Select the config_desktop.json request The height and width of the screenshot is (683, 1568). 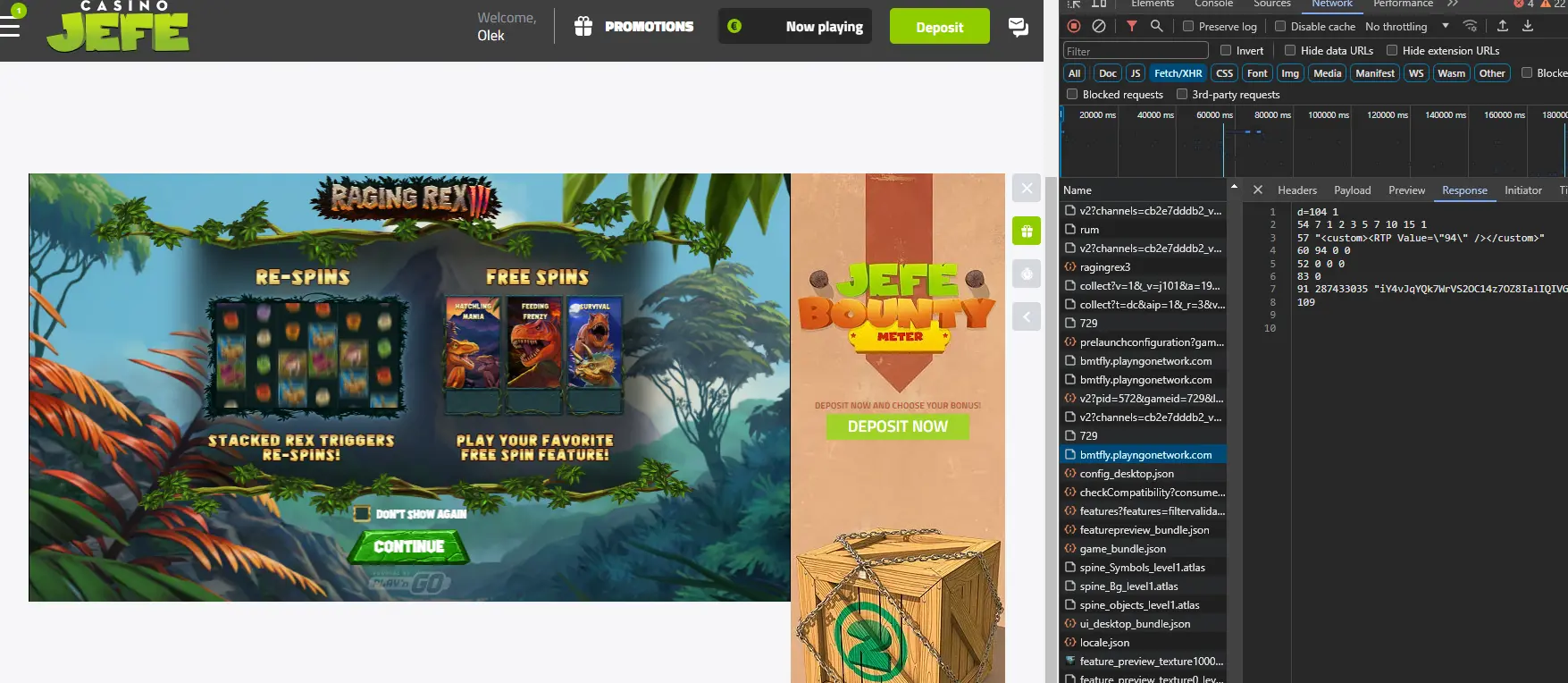tap(1144, 473)
